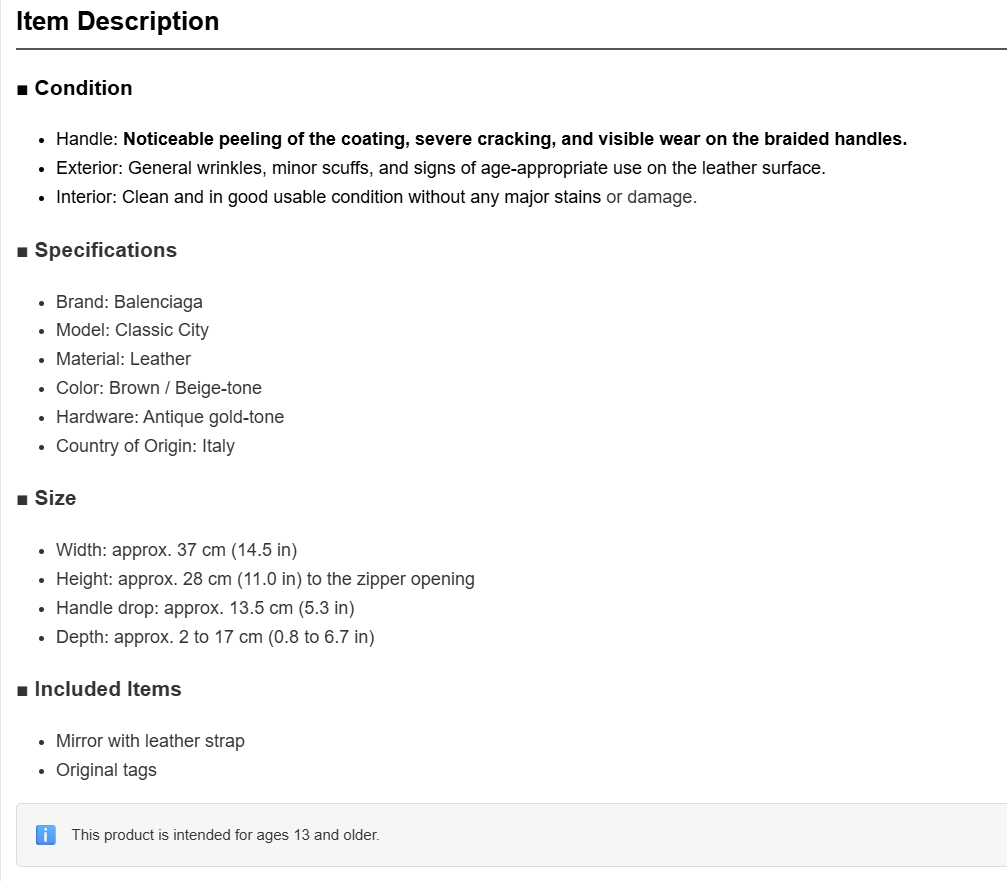Click the Exterior condition line
The image size is (1007, 881).
441,168
